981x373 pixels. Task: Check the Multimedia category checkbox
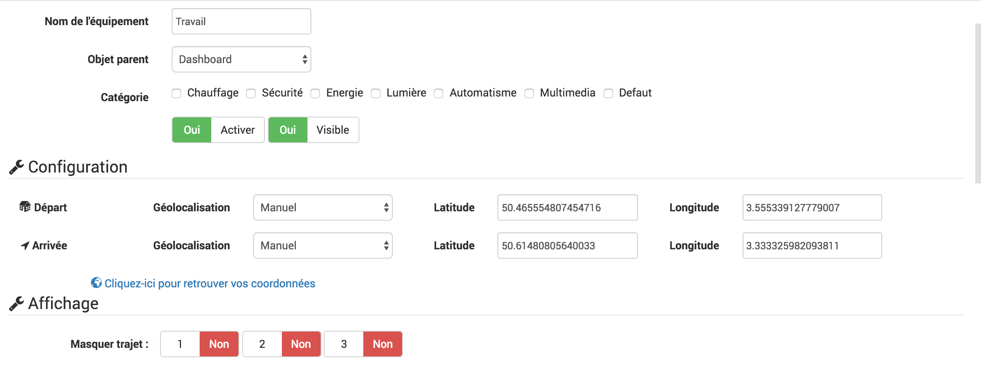(x=529, y=93)
